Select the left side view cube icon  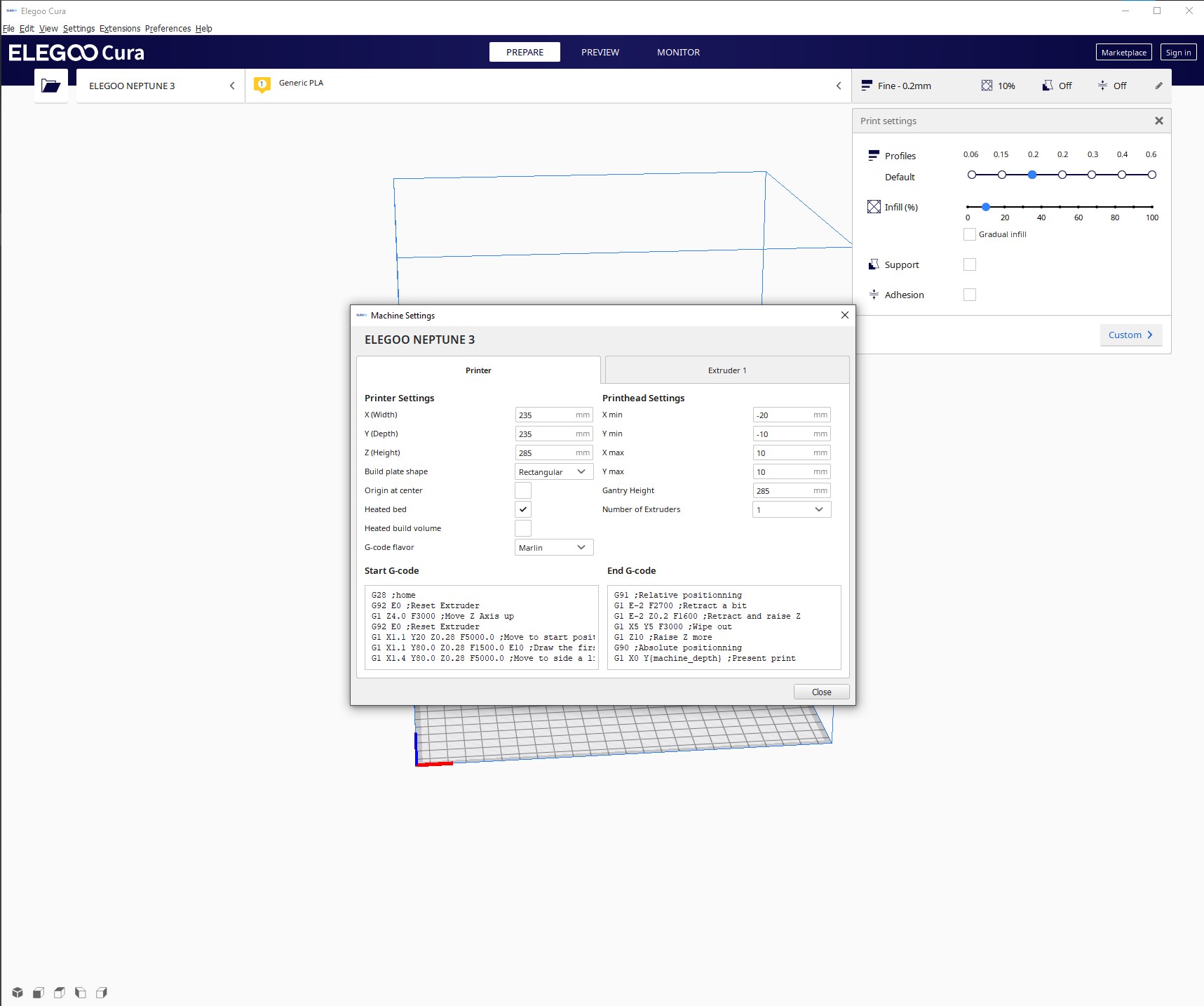81,992
